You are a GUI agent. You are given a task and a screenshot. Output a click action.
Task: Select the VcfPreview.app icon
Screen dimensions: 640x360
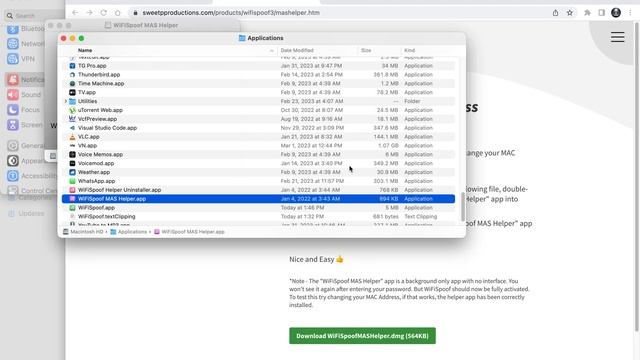pos(72,119)
